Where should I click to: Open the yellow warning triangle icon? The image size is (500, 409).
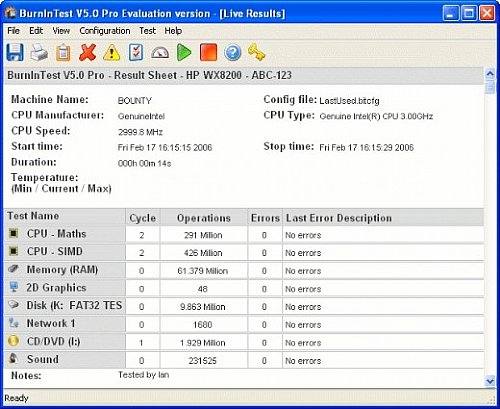[112, 53]
